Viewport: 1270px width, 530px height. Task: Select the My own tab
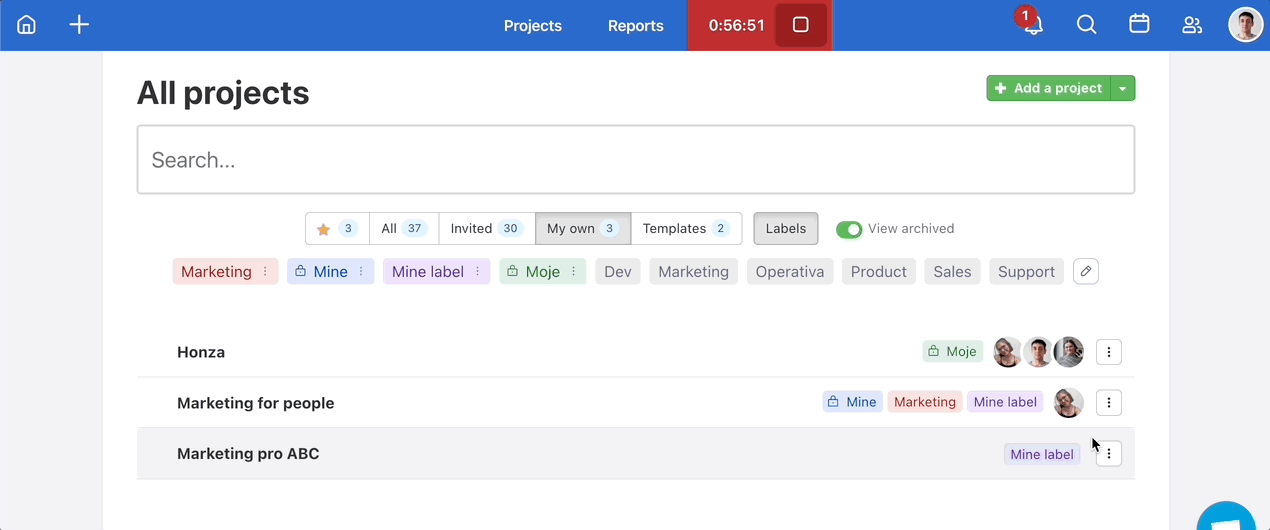coord(583,228)
